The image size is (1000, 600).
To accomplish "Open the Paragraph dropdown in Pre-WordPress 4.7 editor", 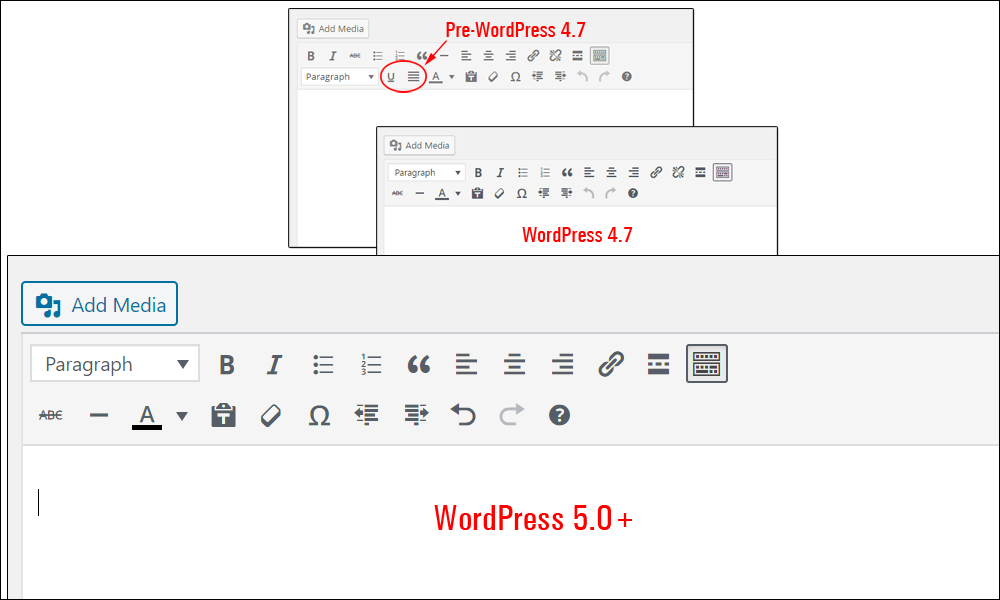I will [339, 77].
